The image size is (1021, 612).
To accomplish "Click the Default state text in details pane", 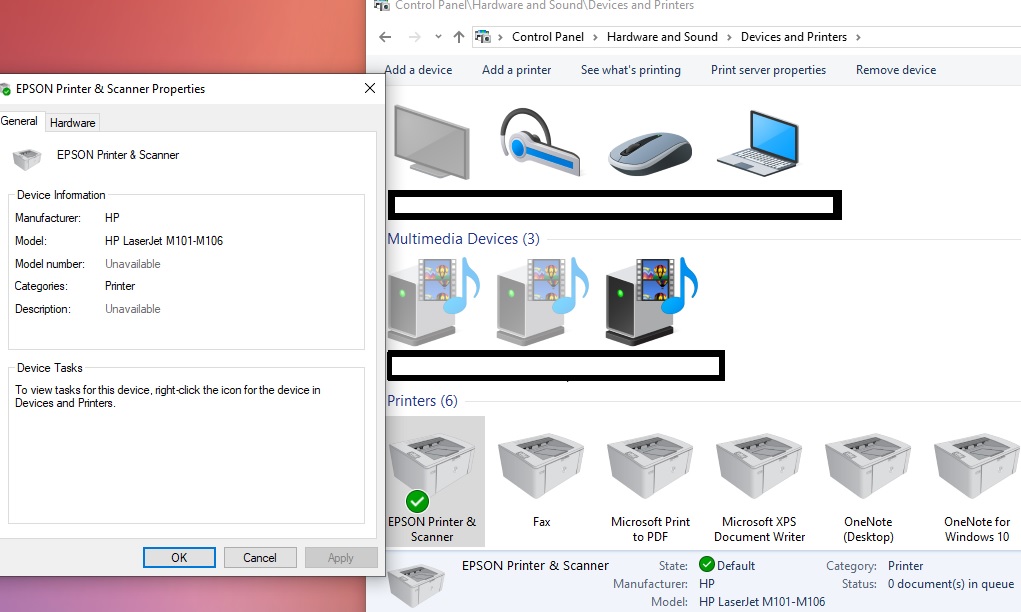I will pyautogui.click(x=736, y=566).
